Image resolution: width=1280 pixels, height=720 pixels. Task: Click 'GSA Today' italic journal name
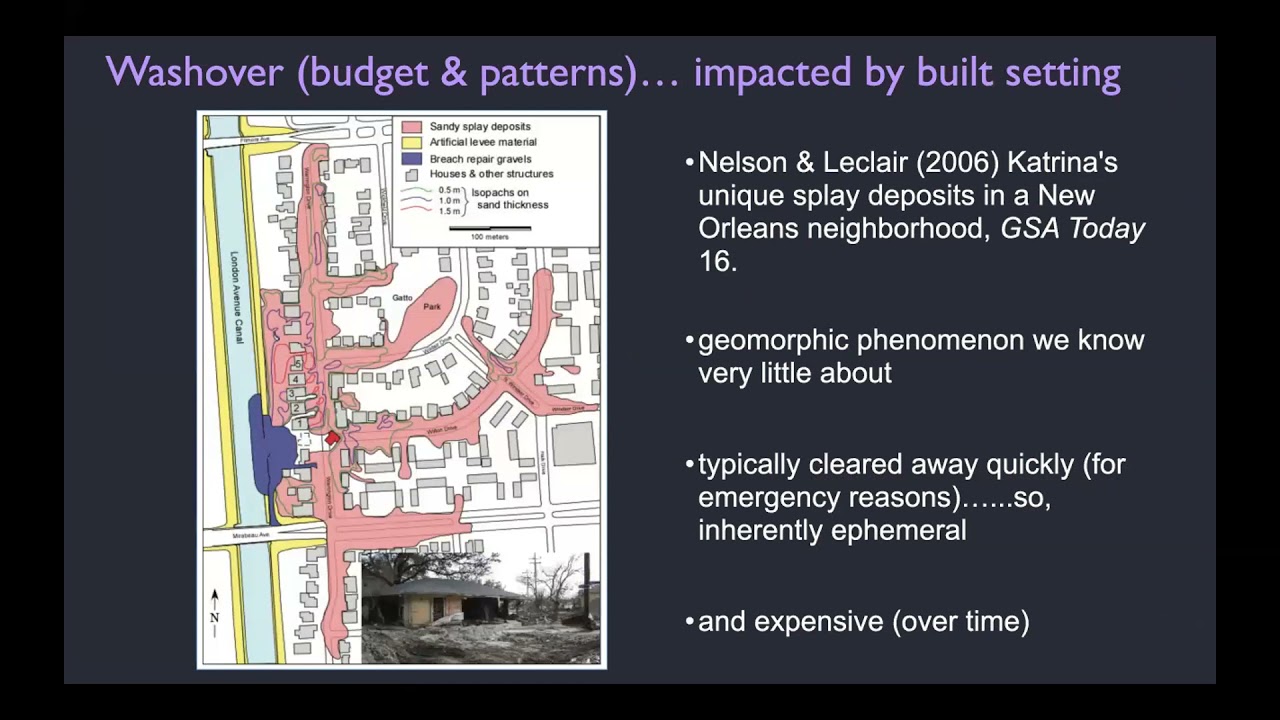(x=1073, y=228)
